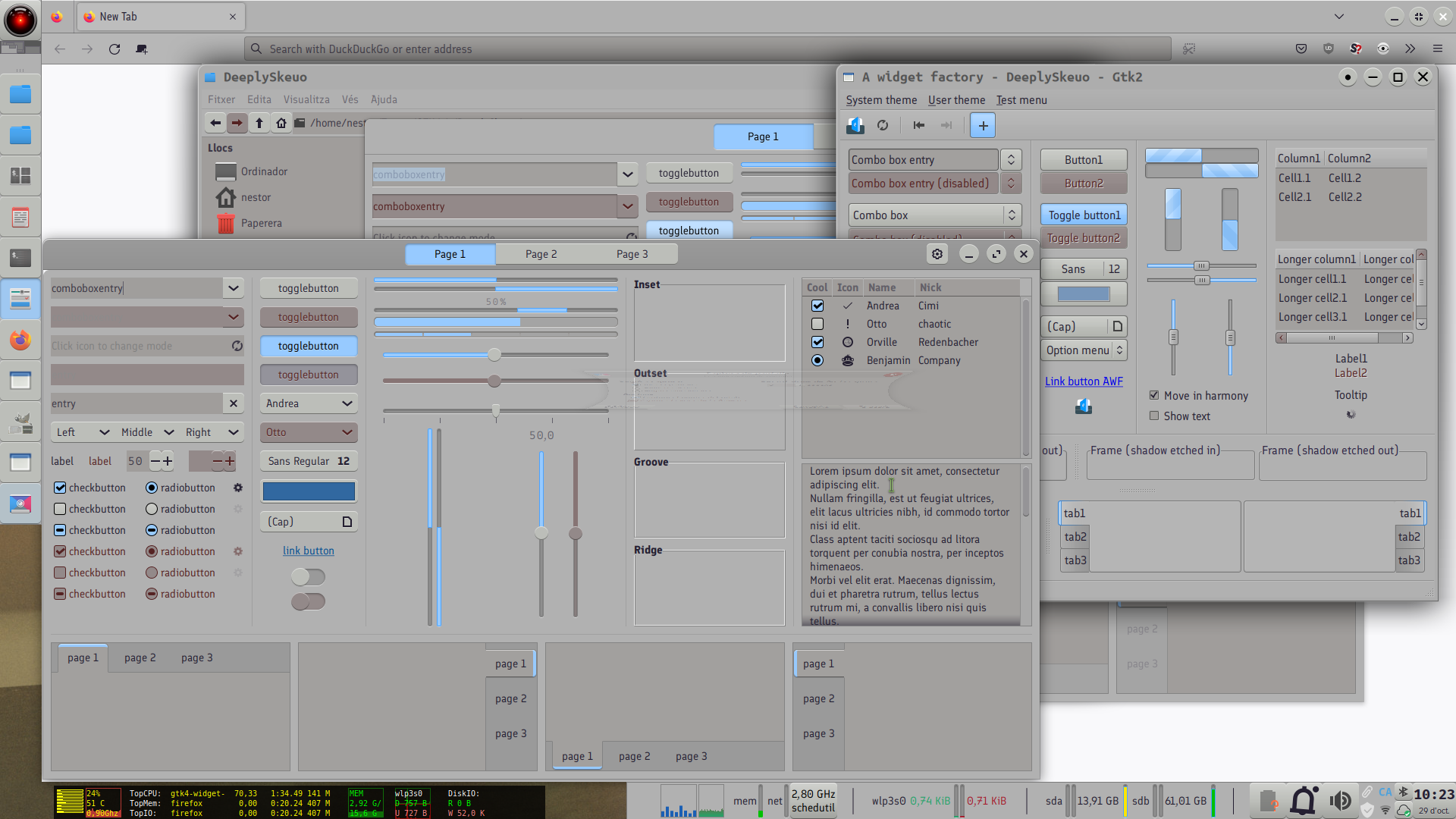1456x819 pixels.
Task: Click the up arrow in file manager toolbar
Action: 259,123
